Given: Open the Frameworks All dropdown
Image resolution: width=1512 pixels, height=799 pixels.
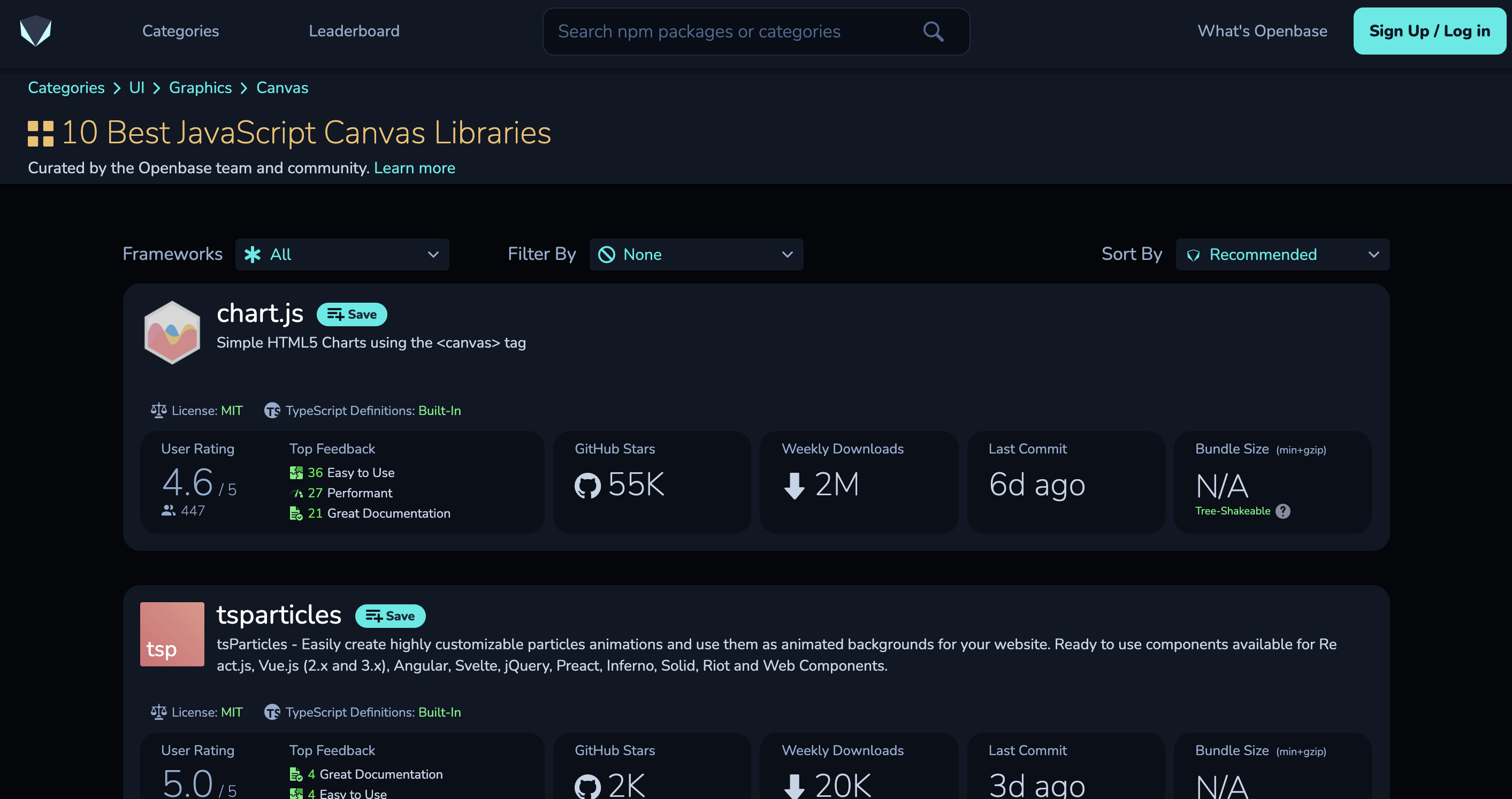Looking at the screenshot, I should pos(342,255).
